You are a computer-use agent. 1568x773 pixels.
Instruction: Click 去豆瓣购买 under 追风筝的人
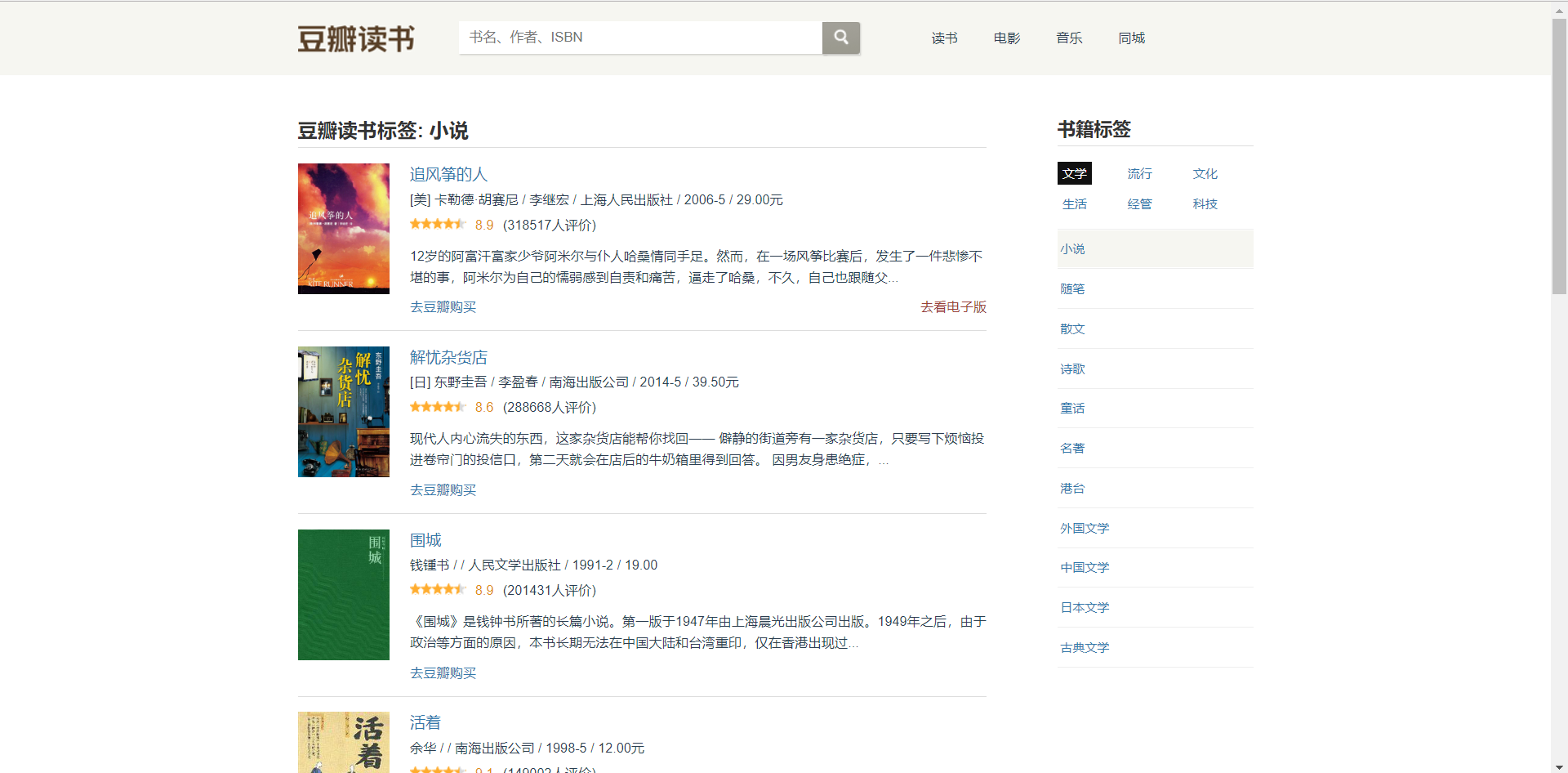click(443, 306)
